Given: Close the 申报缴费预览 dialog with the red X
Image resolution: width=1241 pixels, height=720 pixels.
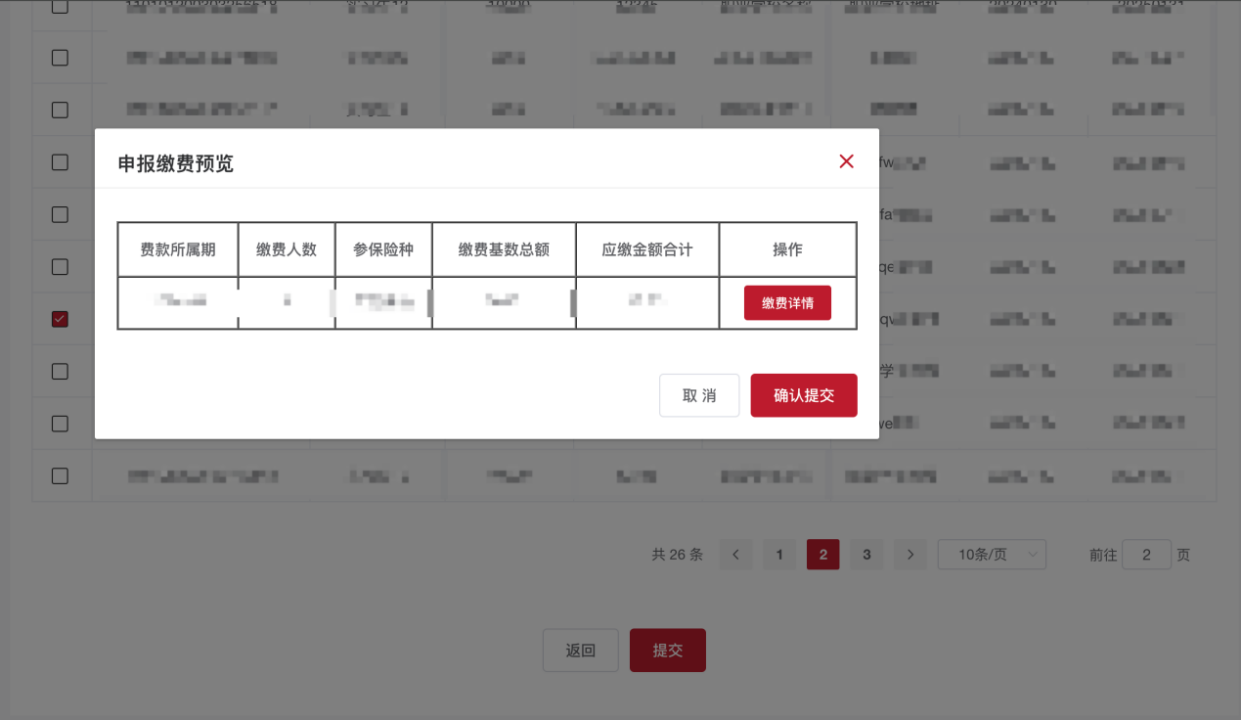Looking at the screenshot, I should click(x=846, y=161).
